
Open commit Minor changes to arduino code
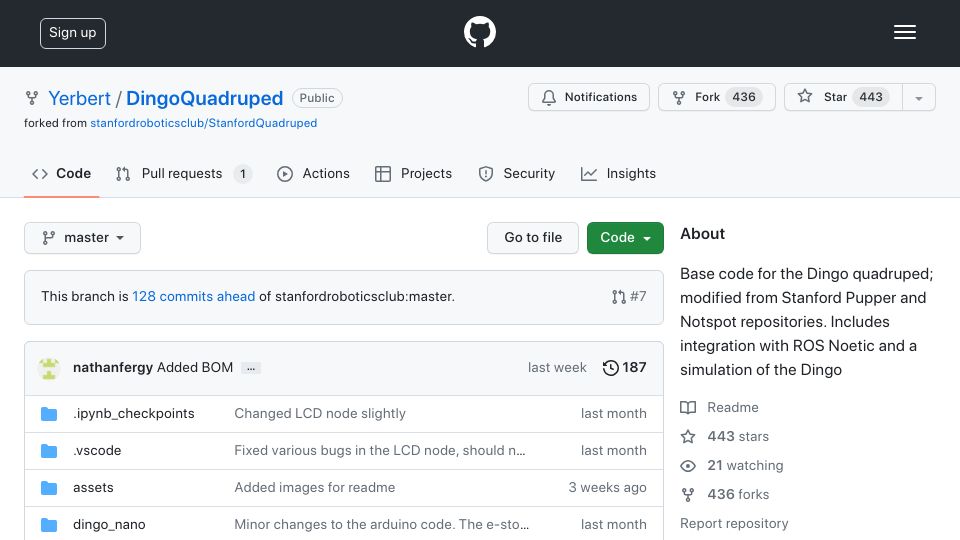coord(381,525)
